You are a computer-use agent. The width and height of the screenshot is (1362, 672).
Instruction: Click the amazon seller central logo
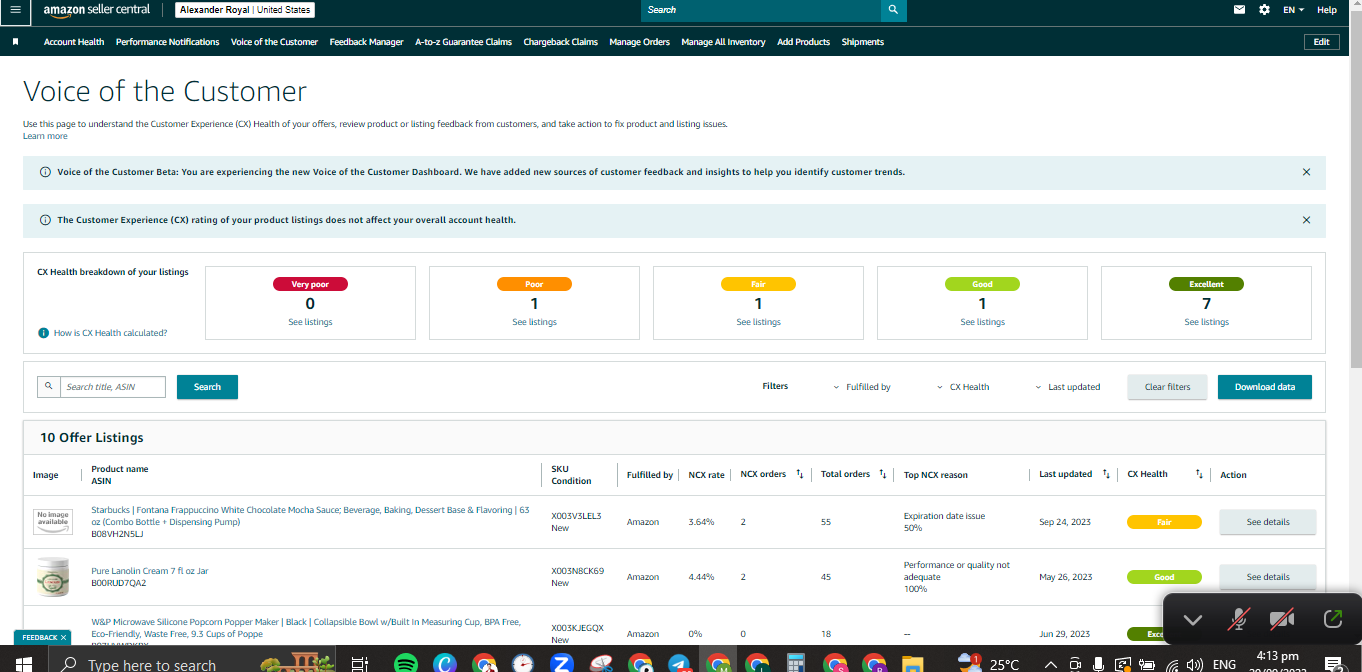96,10
